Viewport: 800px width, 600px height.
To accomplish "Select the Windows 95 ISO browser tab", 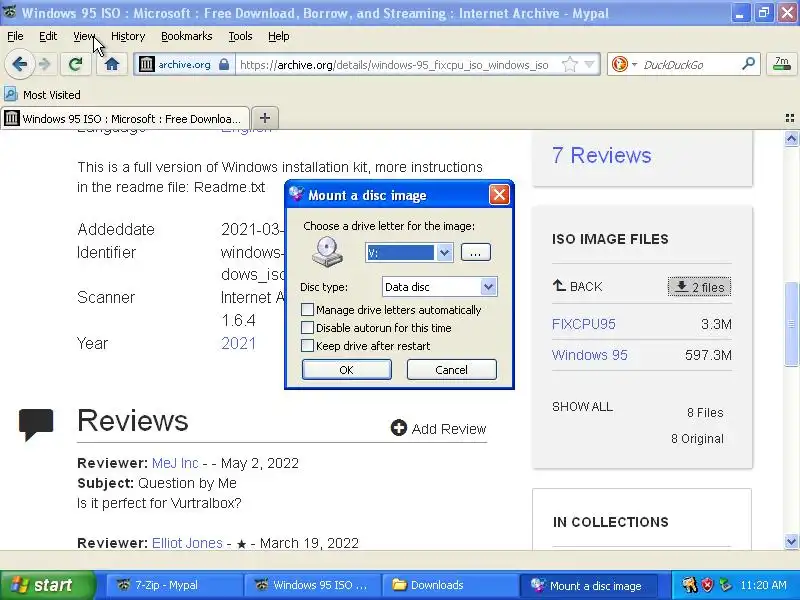I will (125, 119).
